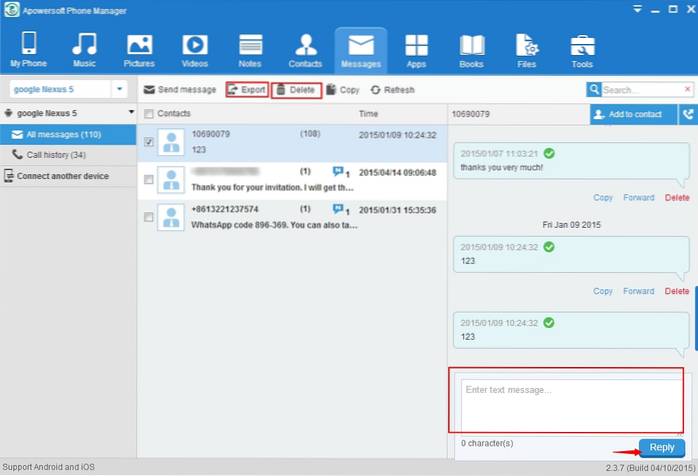The image size is (698, 476).
Task: Uncheck the 10690079 conversation checkbox
Action: click(x=149, y=142)
